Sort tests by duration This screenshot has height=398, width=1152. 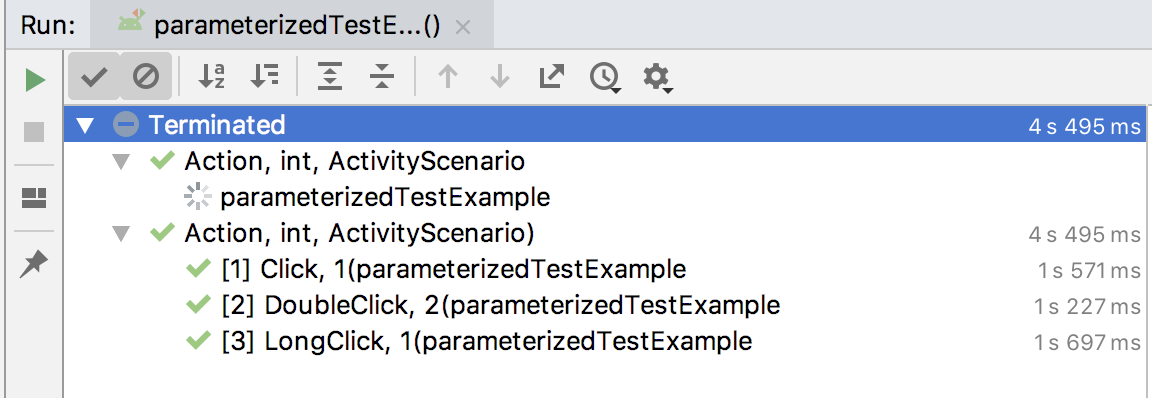point(264,76)
